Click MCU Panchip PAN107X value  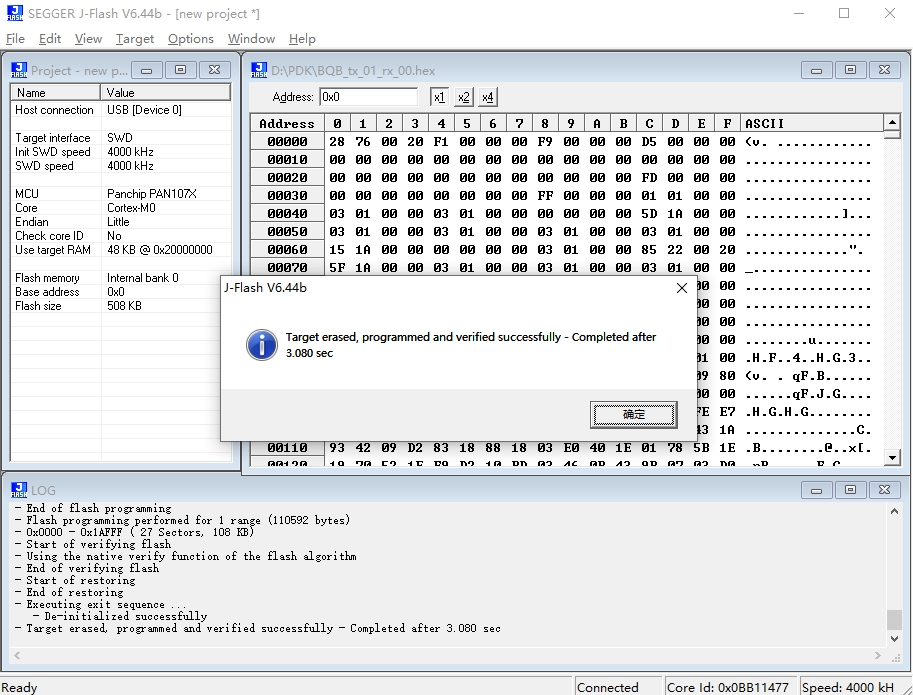(x=152, y=194)
